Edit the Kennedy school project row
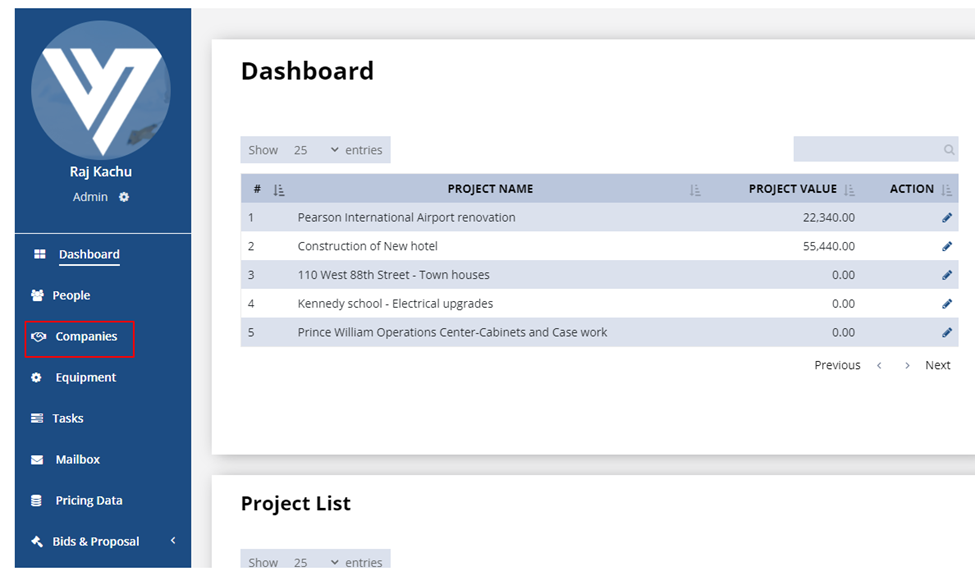Viewport: 975px width, 576px height. [x=947, y=304]
